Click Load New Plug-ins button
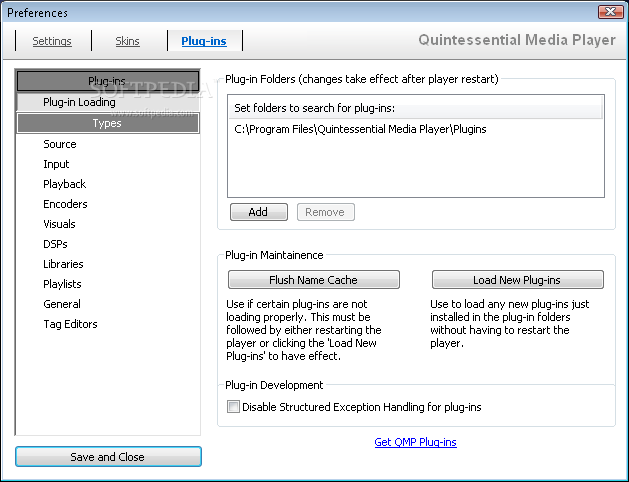The height and width of the screenshot is (482, 629). tap(517, 279)
